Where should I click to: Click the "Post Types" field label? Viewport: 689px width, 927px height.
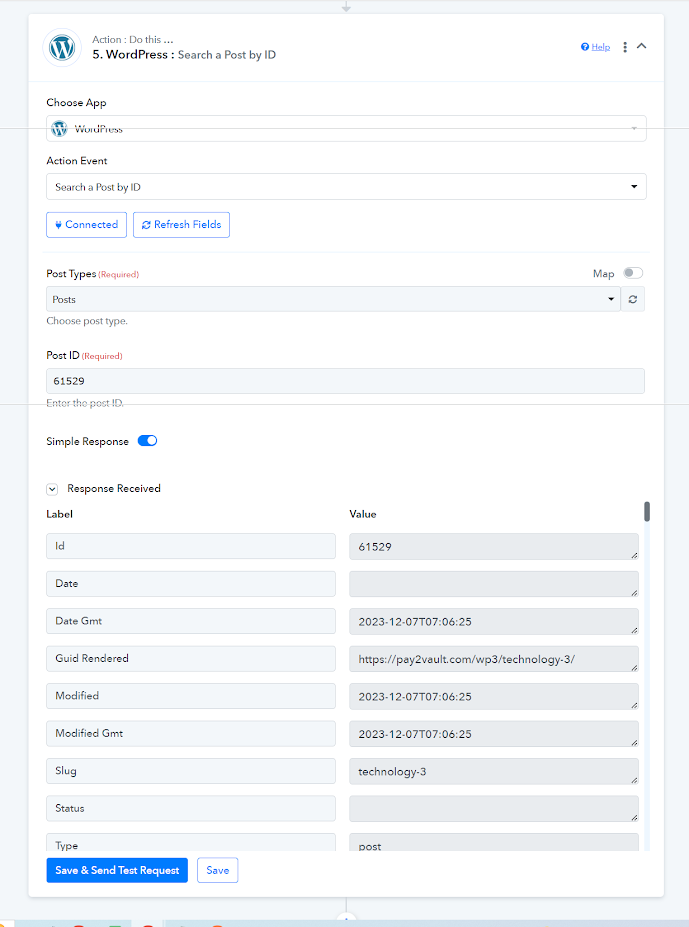point(71,274)
